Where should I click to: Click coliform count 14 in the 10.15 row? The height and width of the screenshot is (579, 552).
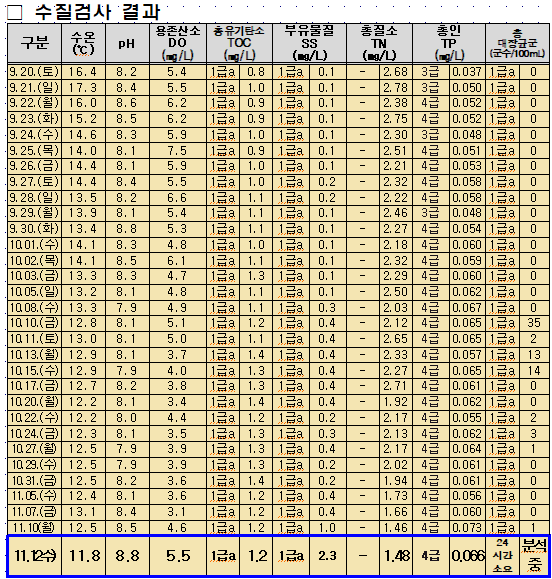point(534,371)
